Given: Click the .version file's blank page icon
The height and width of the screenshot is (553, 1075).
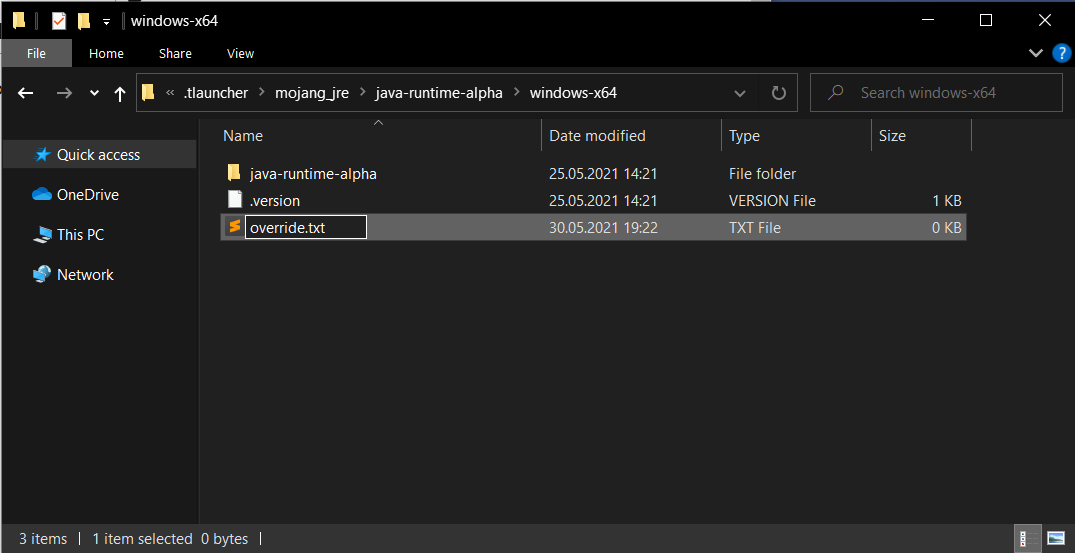Looking at the screenshot, I should [x=235, y=200].
